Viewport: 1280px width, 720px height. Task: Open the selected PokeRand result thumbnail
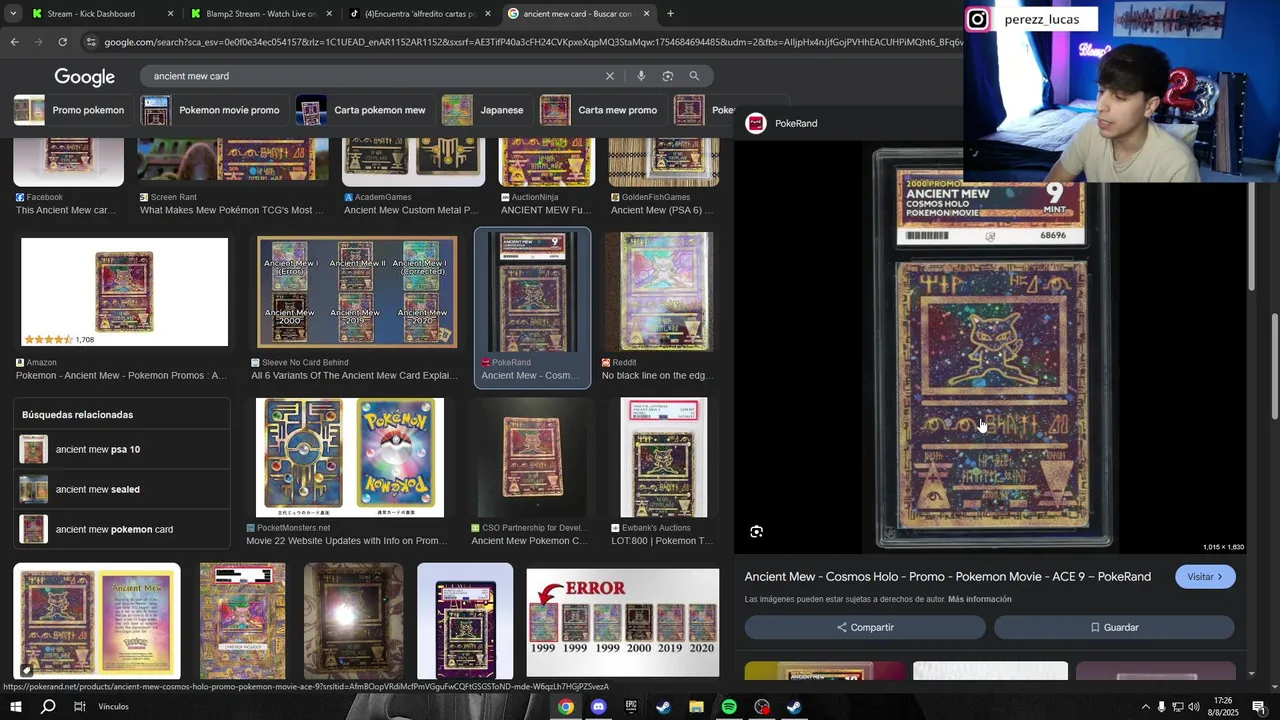(x=532, y=292)
